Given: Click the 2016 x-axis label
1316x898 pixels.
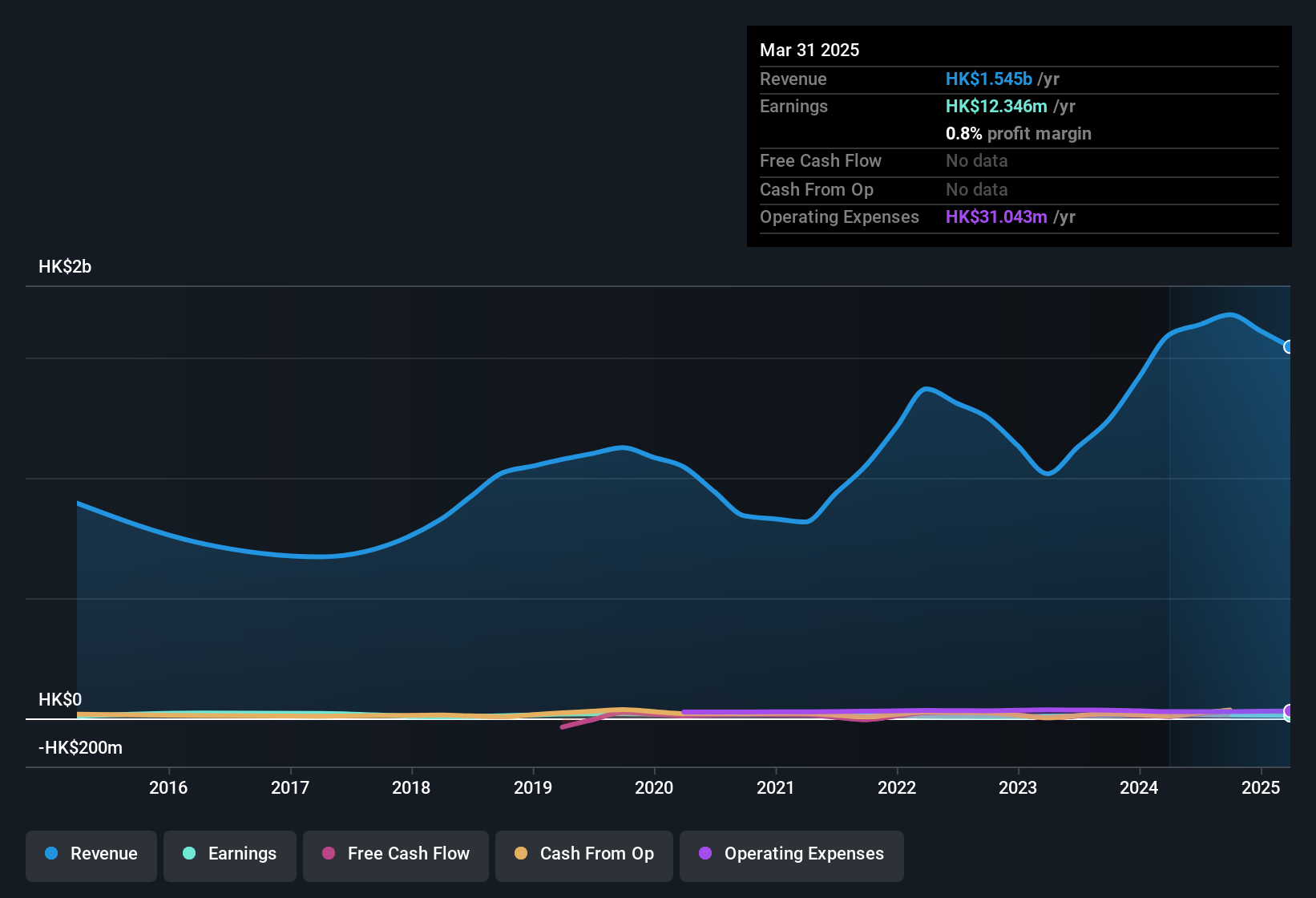Looking at the screenshot, I should [168, 787].
